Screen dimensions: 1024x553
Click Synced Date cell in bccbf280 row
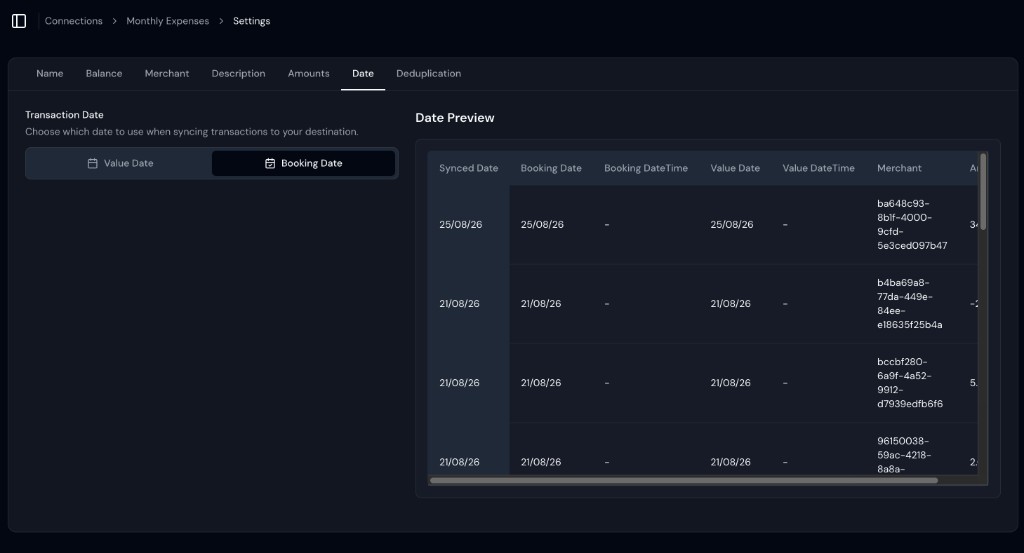(x=459, y=383)
